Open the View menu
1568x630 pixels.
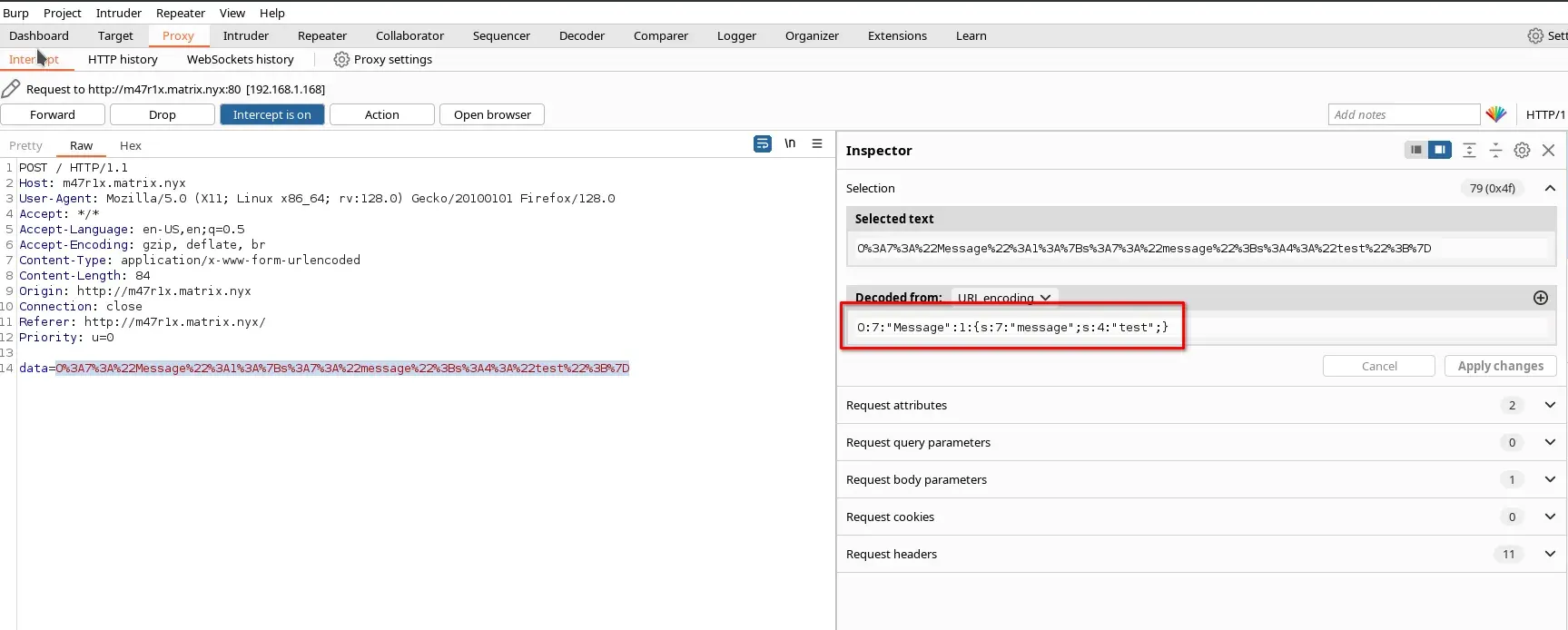pyautogui.click(x=232, y=13)
